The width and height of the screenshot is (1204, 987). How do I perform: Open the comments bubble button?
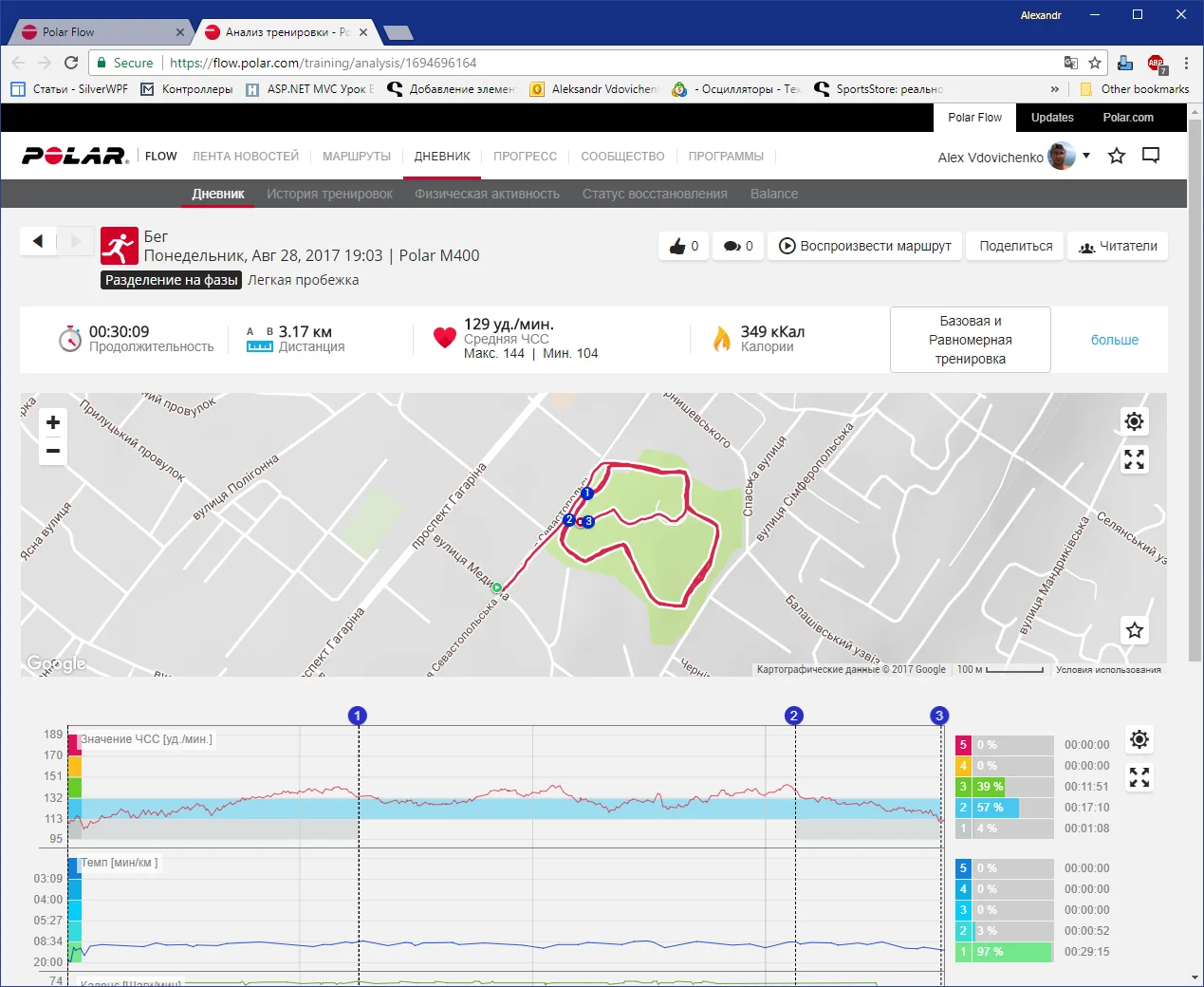tap(737, 246)
